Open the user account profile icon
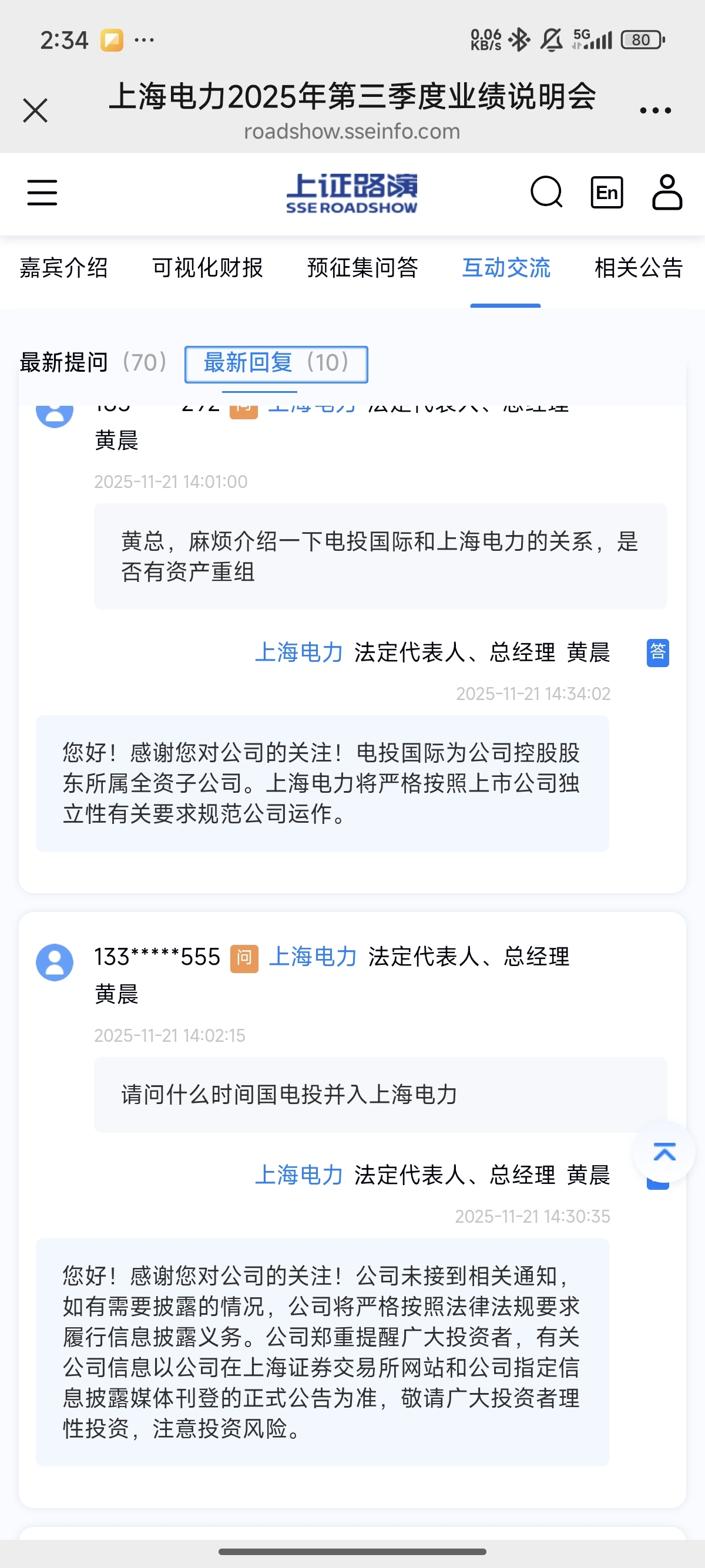 click(x=667, y=193)
